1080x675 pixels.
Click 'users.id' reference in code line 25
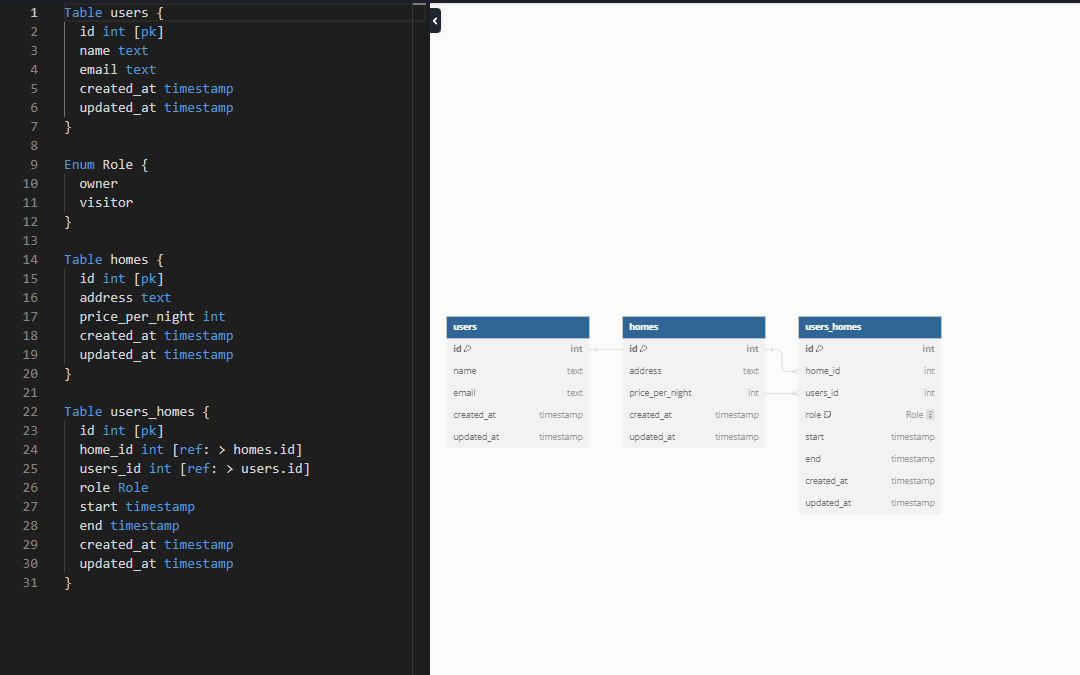tap(271, 468)
